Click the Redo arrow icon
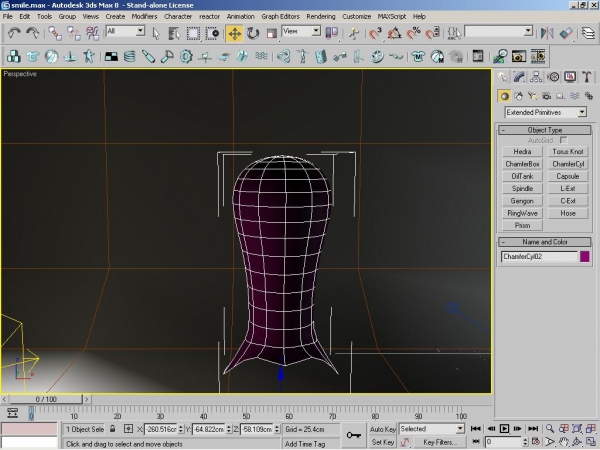This screenshot has width=600, height=450. [32, 33]
